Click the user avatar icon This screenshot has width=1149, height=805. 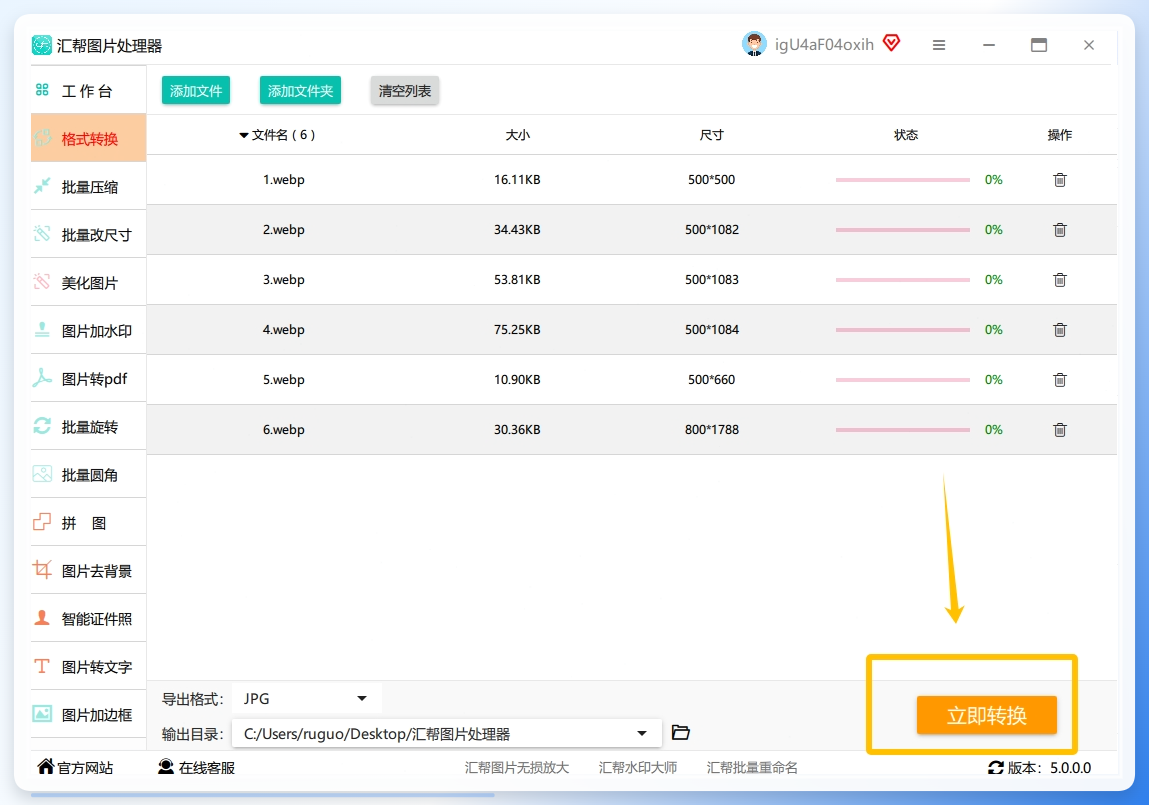(x=754, y=44)
